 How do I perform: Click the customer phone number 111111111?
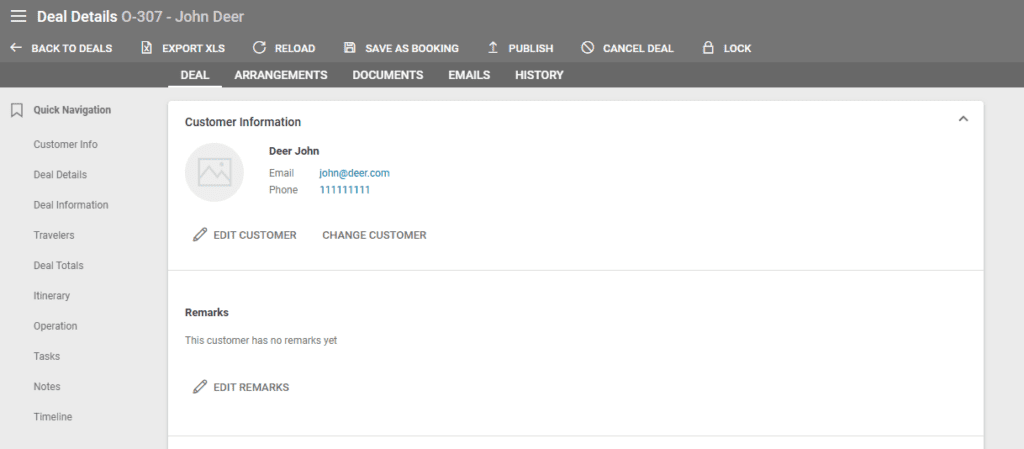[345, 190]
